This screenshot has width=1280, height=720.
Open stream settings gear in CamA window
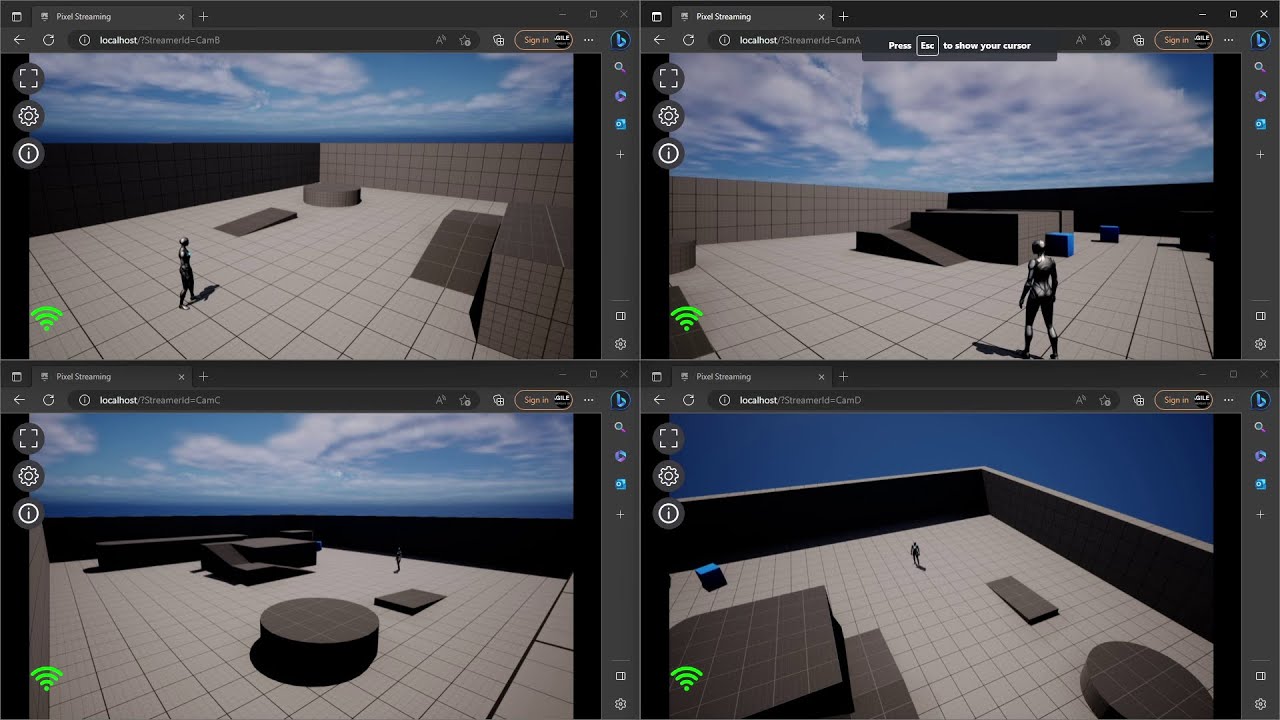pyautogui.click(x=669, y=116)
